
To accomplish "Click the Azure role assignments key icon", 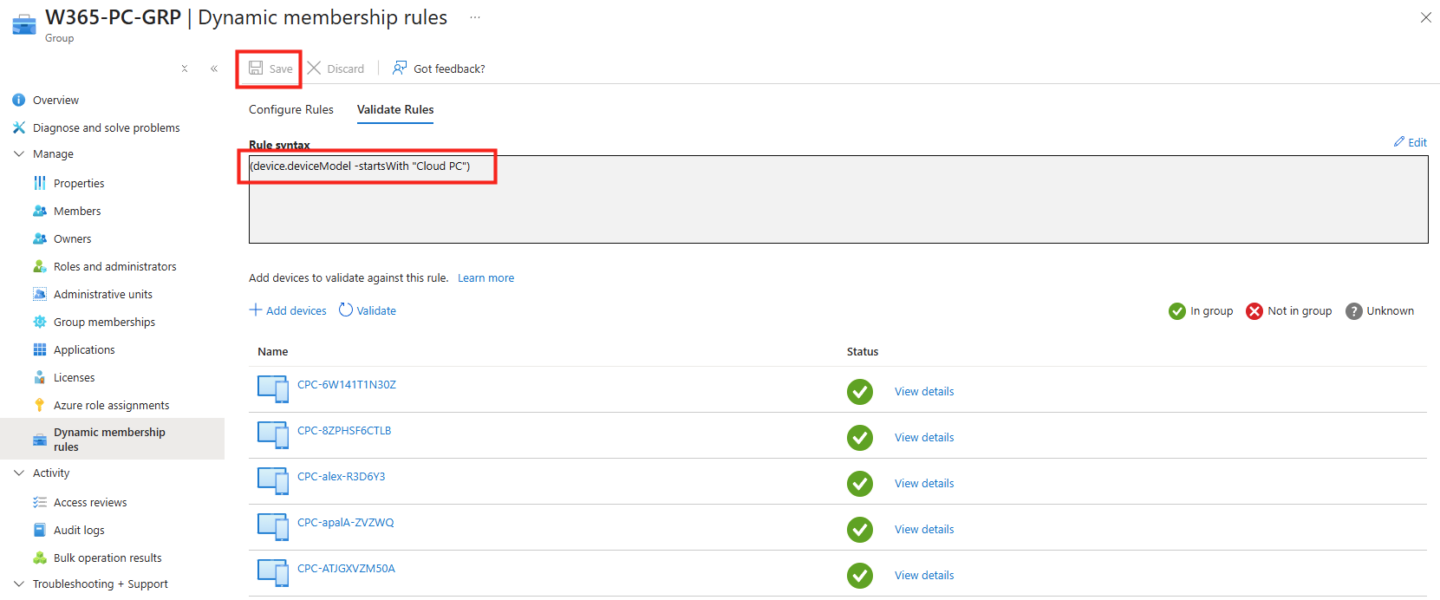I will coord(40,405).
